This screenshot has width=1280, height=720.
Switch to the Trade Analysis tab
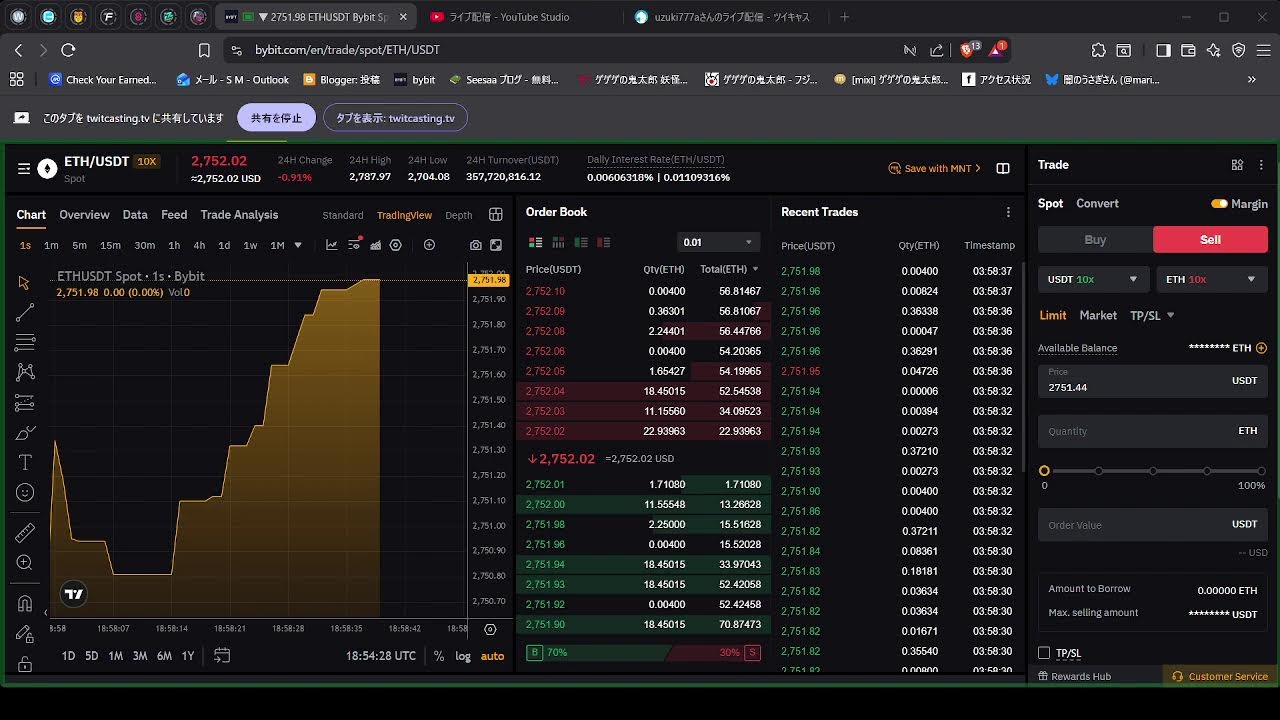click(240, 214)
